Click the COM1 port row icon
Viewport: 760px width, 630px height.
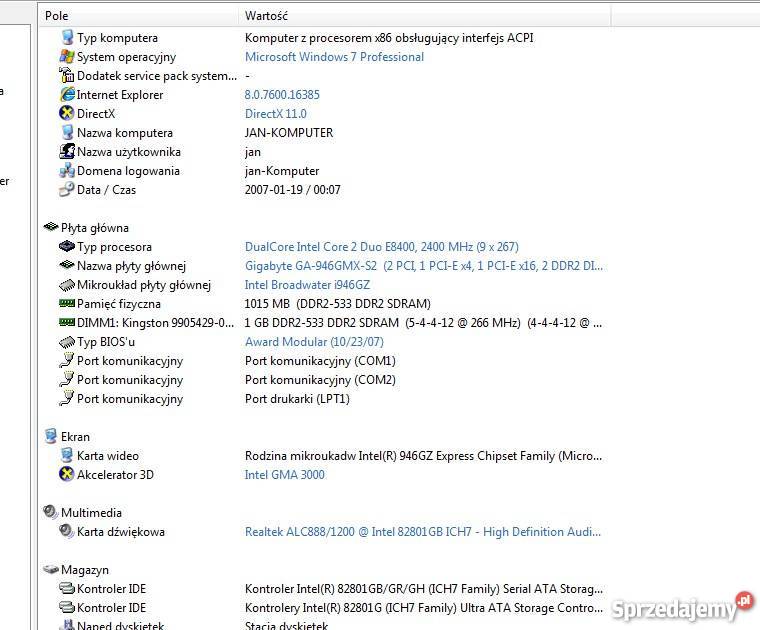pos(67,361)
